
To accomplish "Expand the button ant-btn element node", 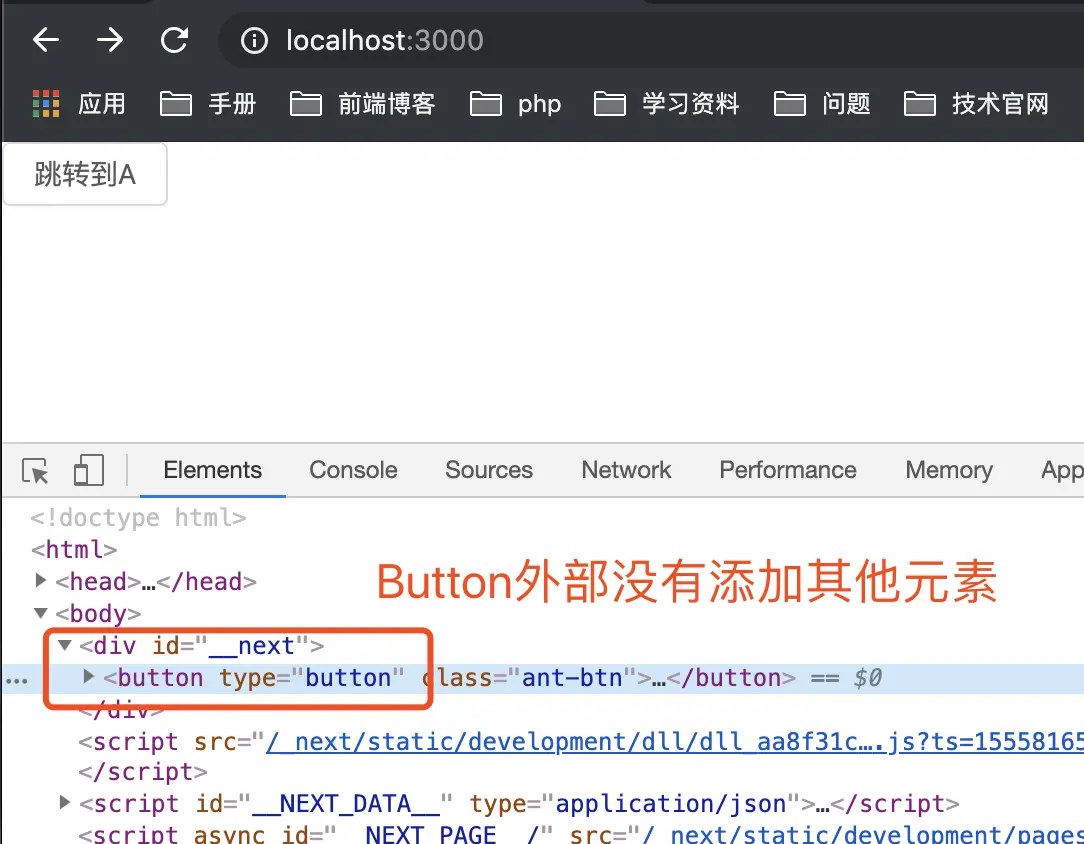I will click(88, 676).
